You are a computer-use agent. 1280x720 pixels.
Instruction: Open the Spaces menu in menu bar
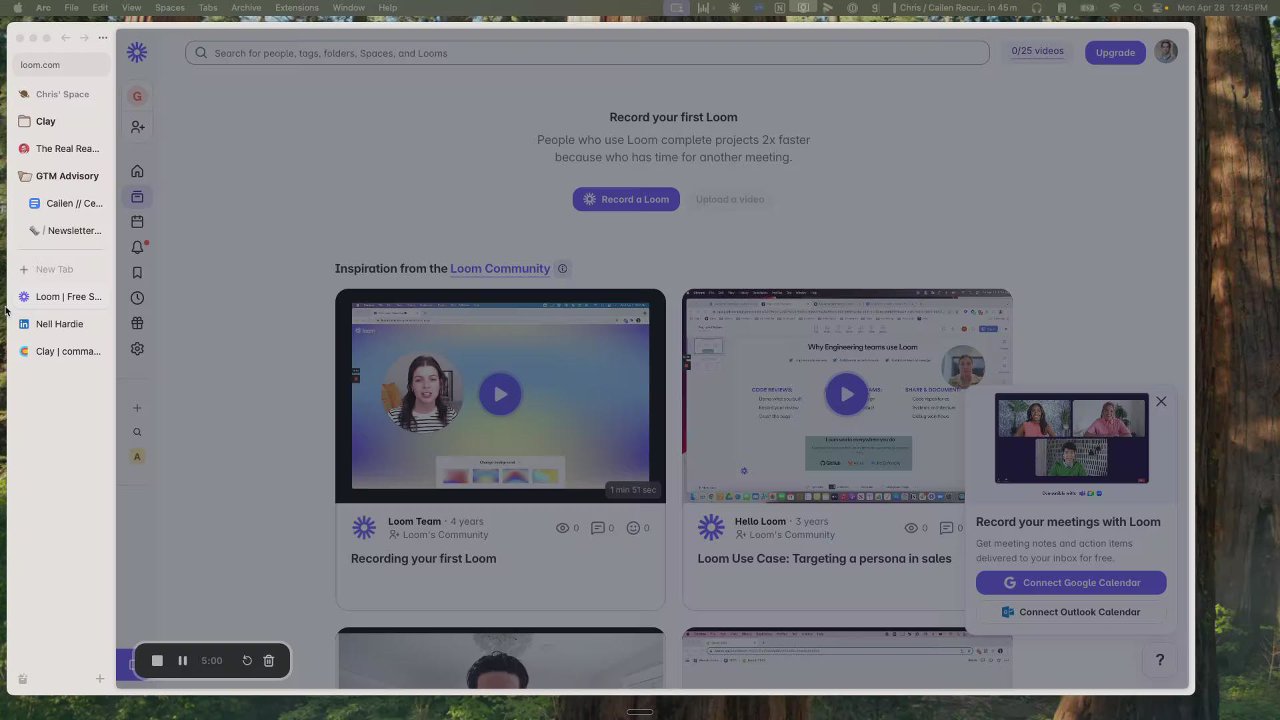tap(169, 8)
